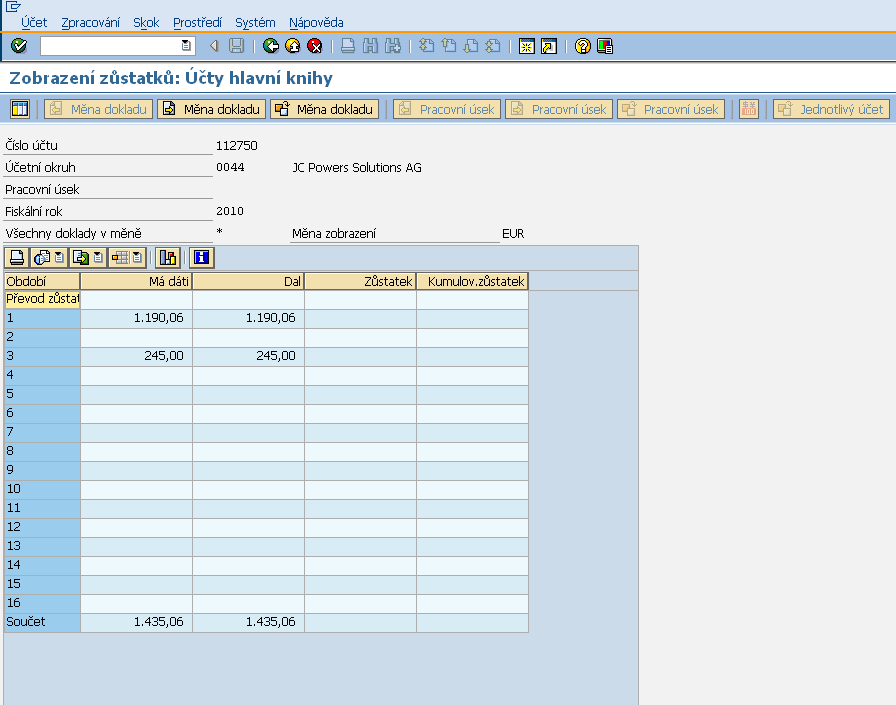Screen dimensions: 896x705
Task: Click the ALV export icon
Action: coord(81,258)
